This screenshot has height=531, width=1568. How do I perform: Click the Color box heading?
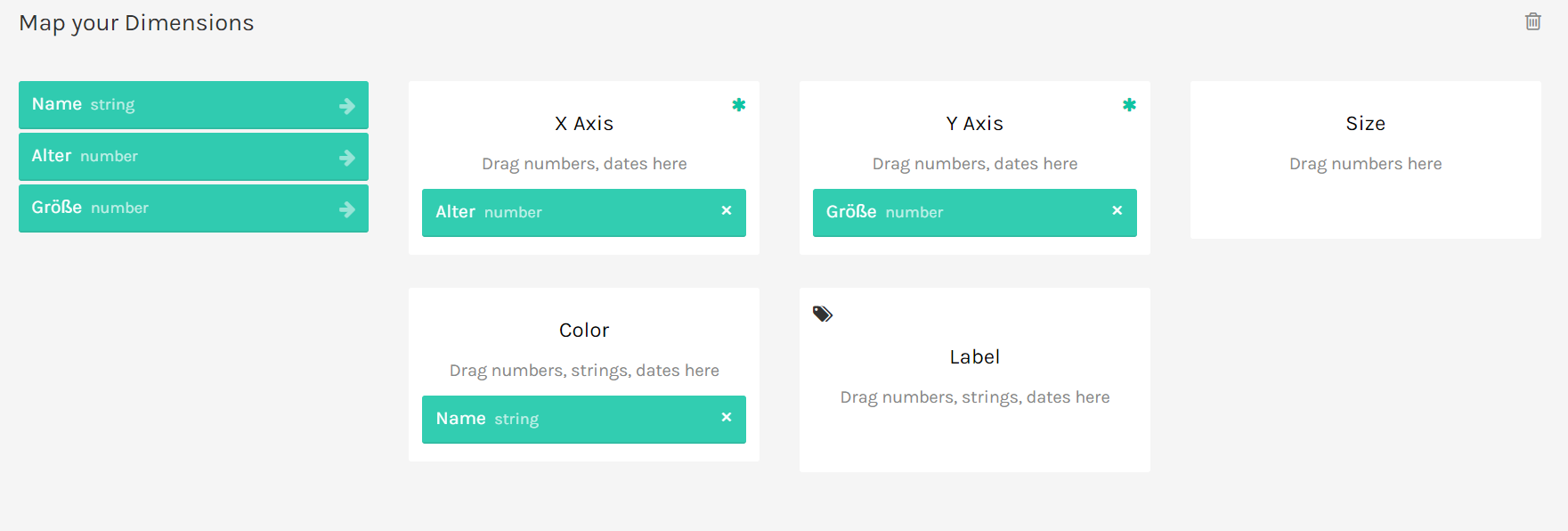[x=584, y=331]
